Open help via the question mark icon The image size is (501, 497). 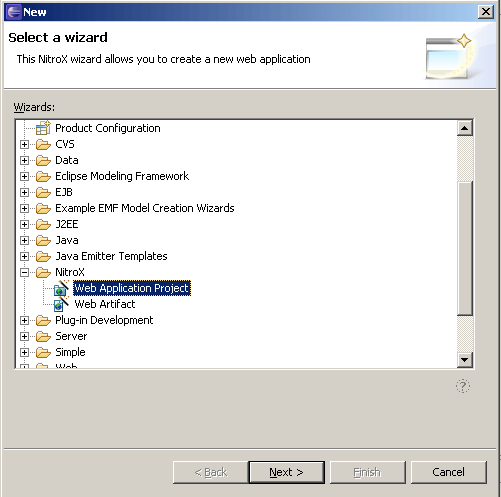[463, 386]
